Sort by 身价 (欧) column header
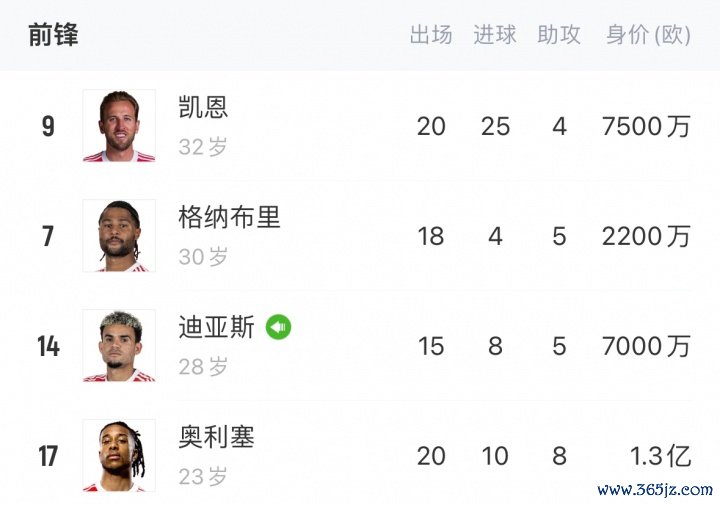 click(648, 35)
